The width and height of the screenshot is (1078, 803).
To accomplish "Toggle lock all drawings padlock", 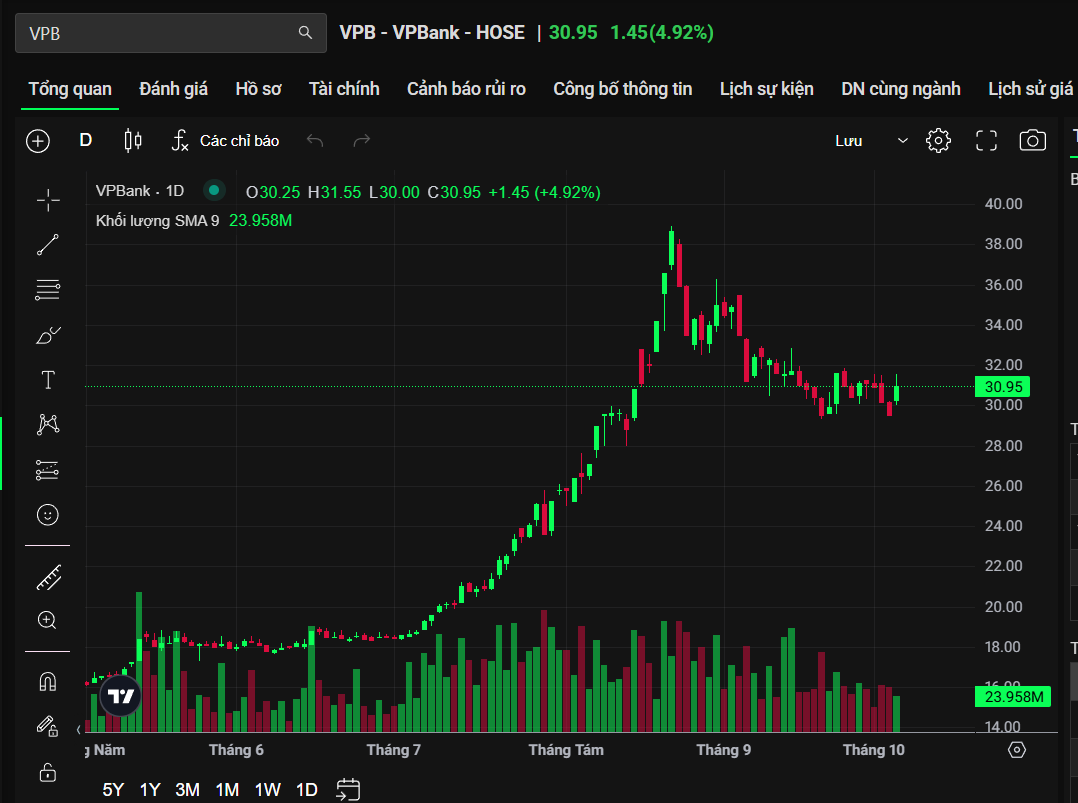I will point(47,771).
